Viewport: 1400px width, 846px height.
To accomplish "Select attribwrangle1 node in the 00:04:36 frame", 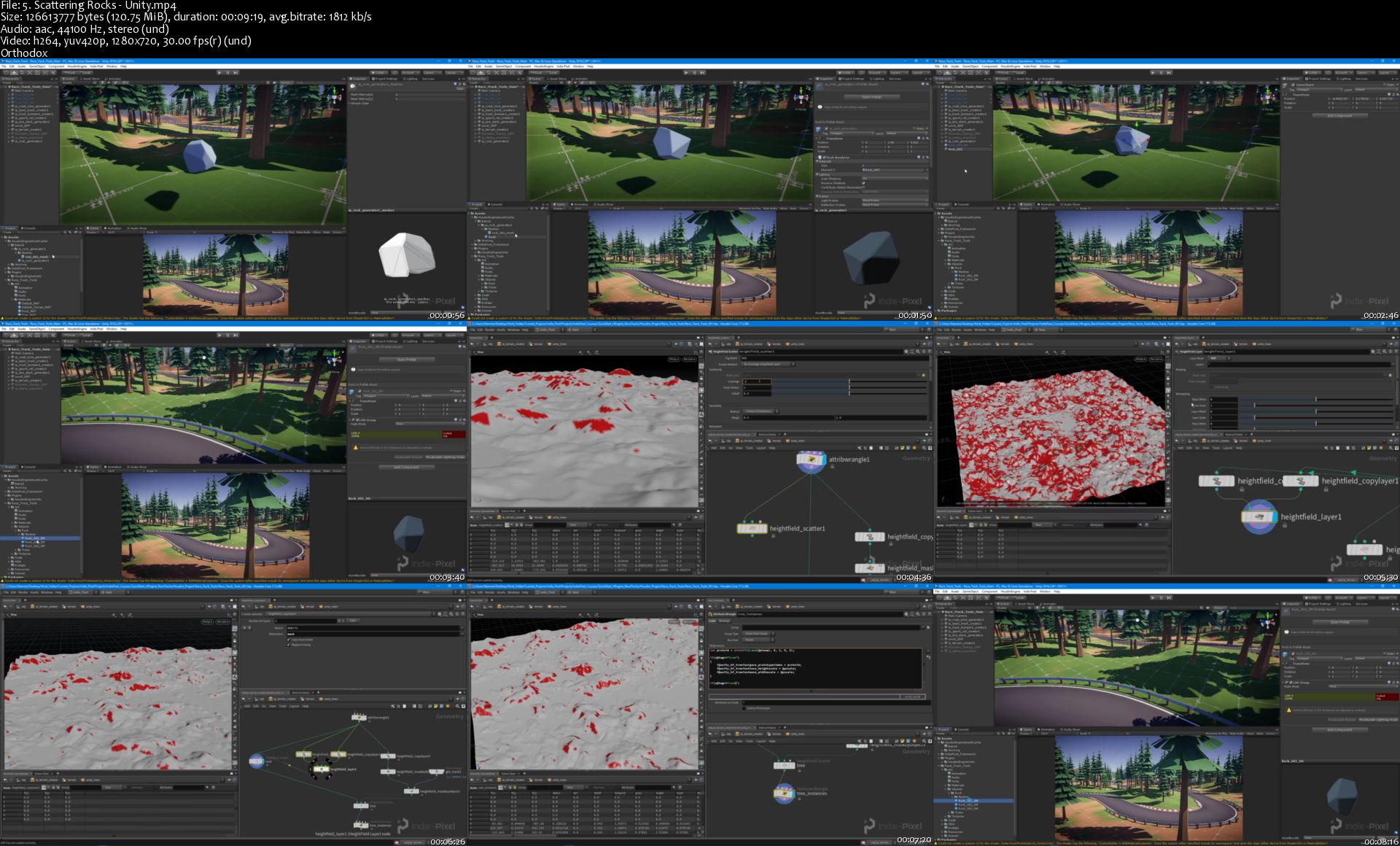I will pyautogui.click(x=811, y=459).
